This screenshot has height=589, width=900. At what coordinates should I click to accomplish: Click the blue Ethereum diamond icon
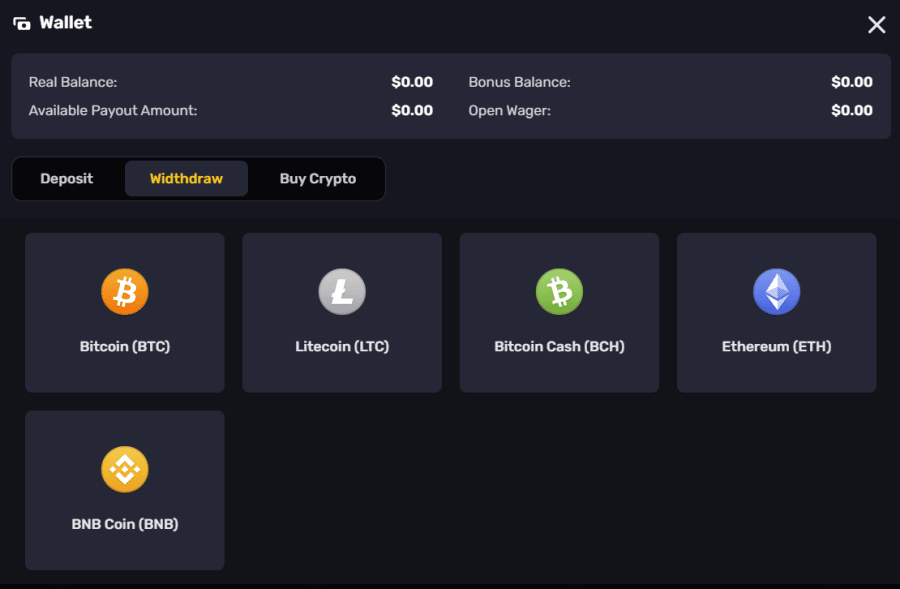click(x=777, y=292)
